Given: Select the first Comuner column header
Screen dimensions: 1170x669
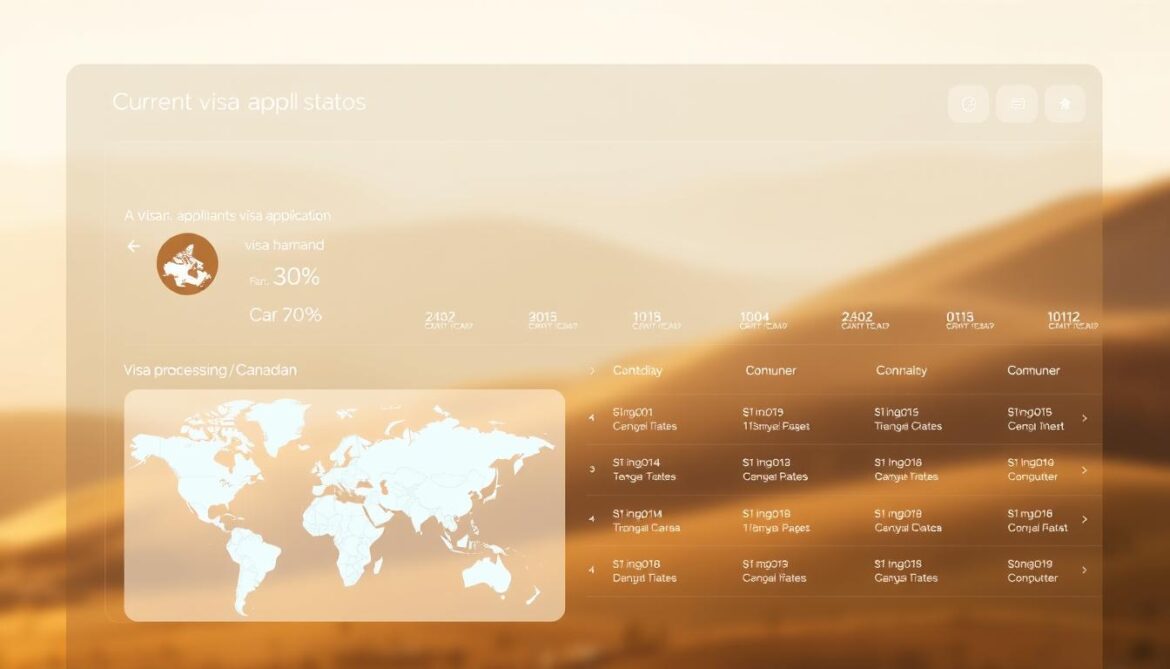Looking at the screenshot, I should pos(770,370).
